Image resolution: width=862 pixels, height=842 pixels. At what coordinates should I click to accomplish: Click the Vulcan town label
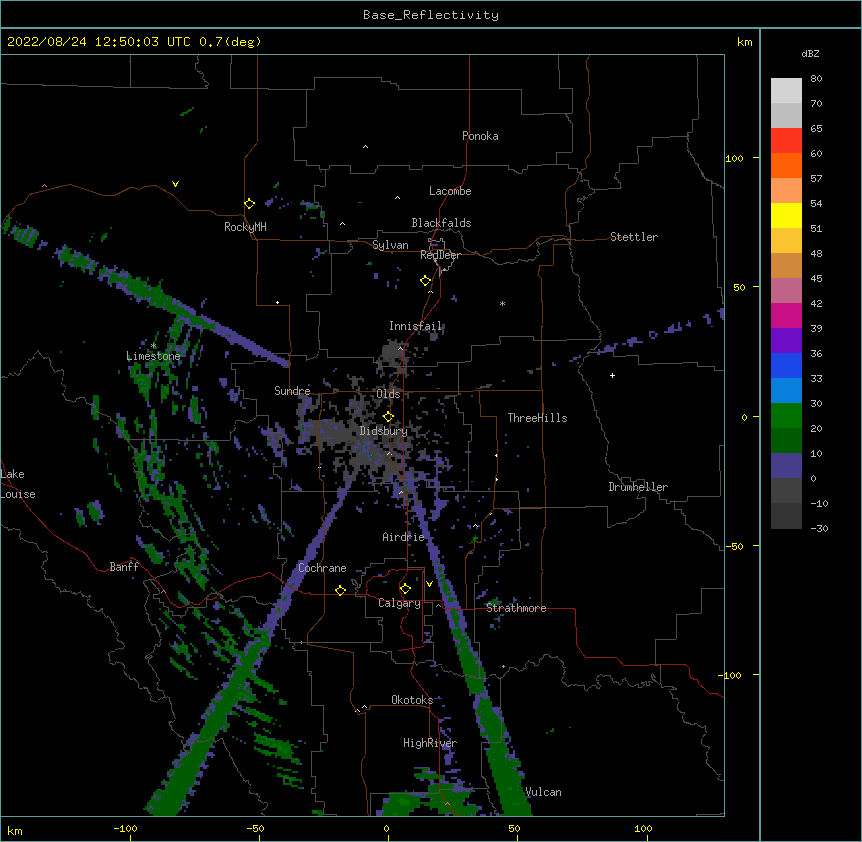coord(544,792)
